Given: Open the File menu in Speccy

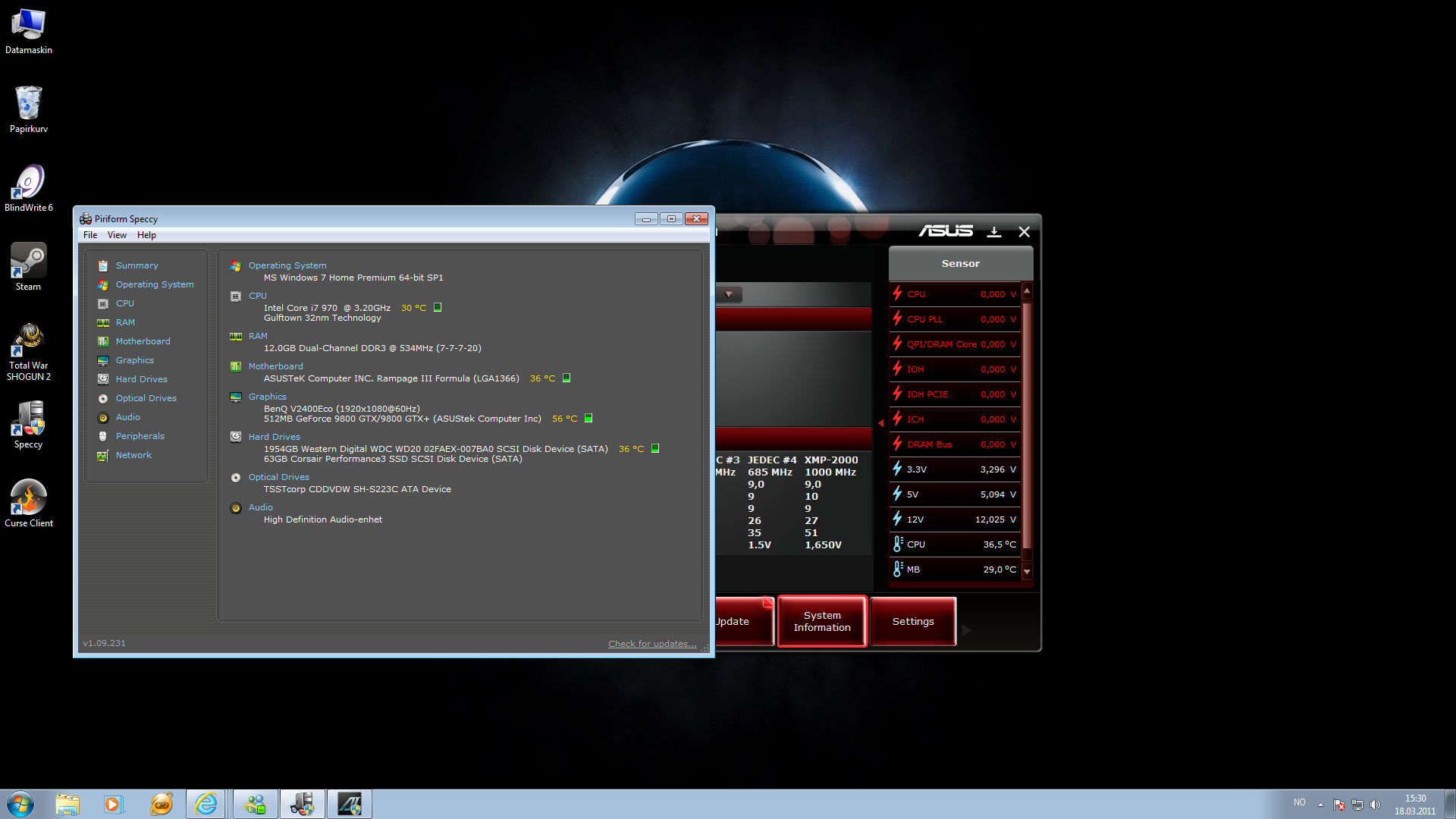Looking at the screenshot, I should [x=90, y=235].
